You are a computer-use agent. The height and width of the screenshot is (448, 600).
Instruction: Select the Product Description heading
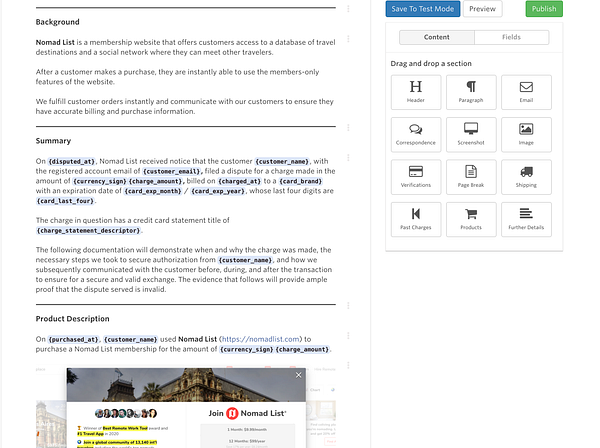pyautogui.click(x=72, y=319)
